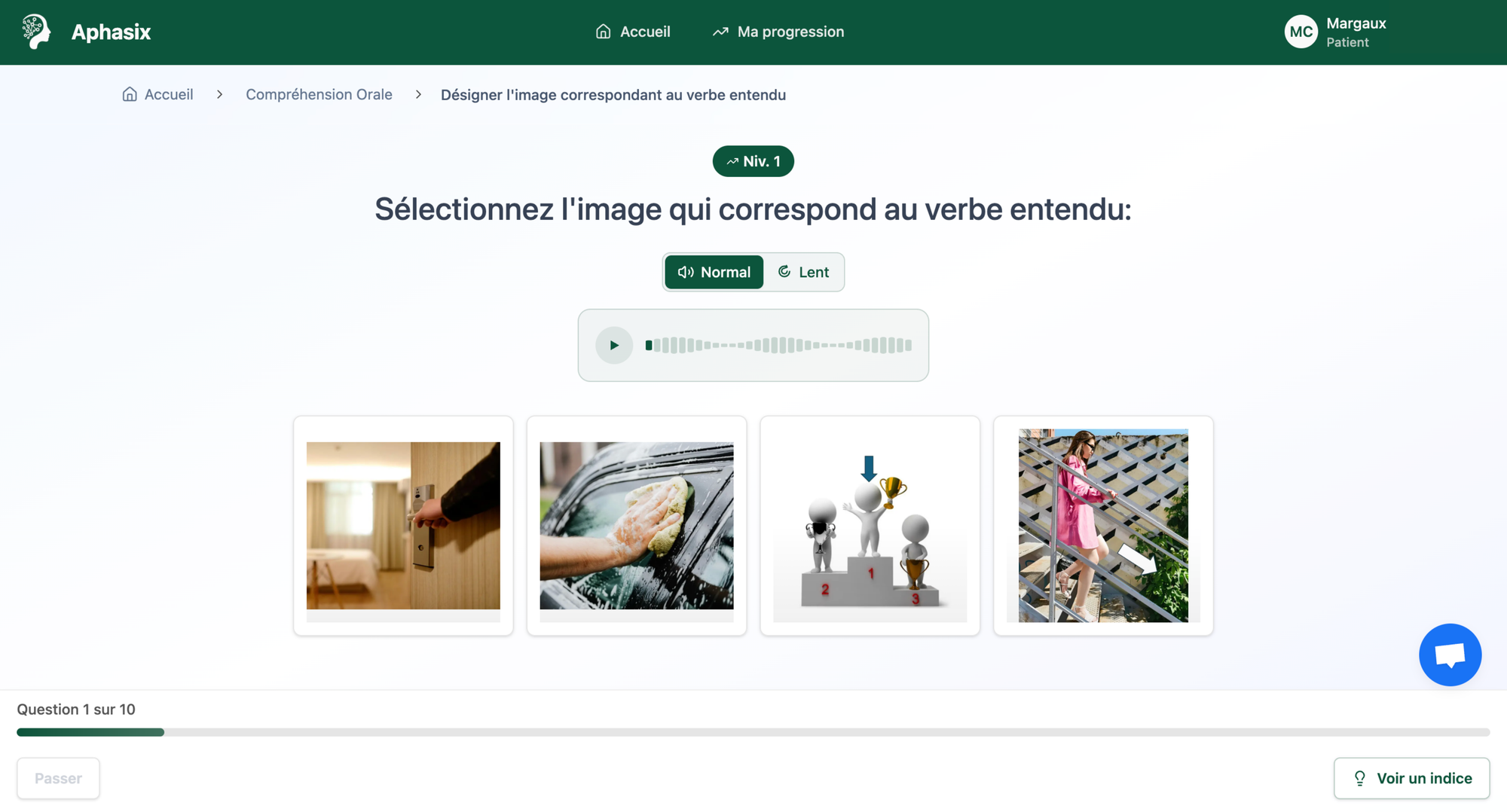Click the Passer button
Image resolution: width=1507 pixels, height=812 pixels.
[58, 778]
